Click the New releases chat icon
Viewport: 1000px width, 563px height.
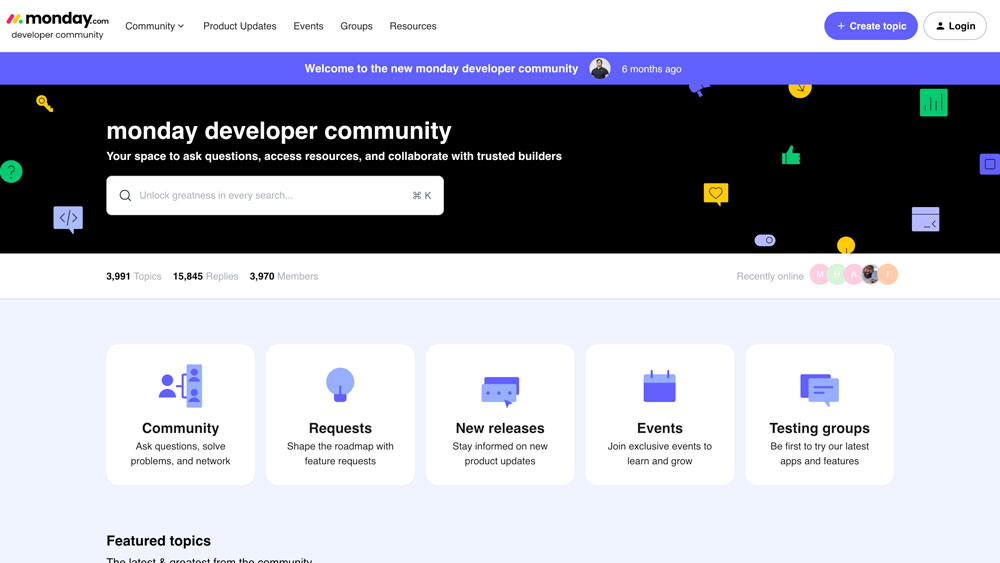click(x=500, y=391)
